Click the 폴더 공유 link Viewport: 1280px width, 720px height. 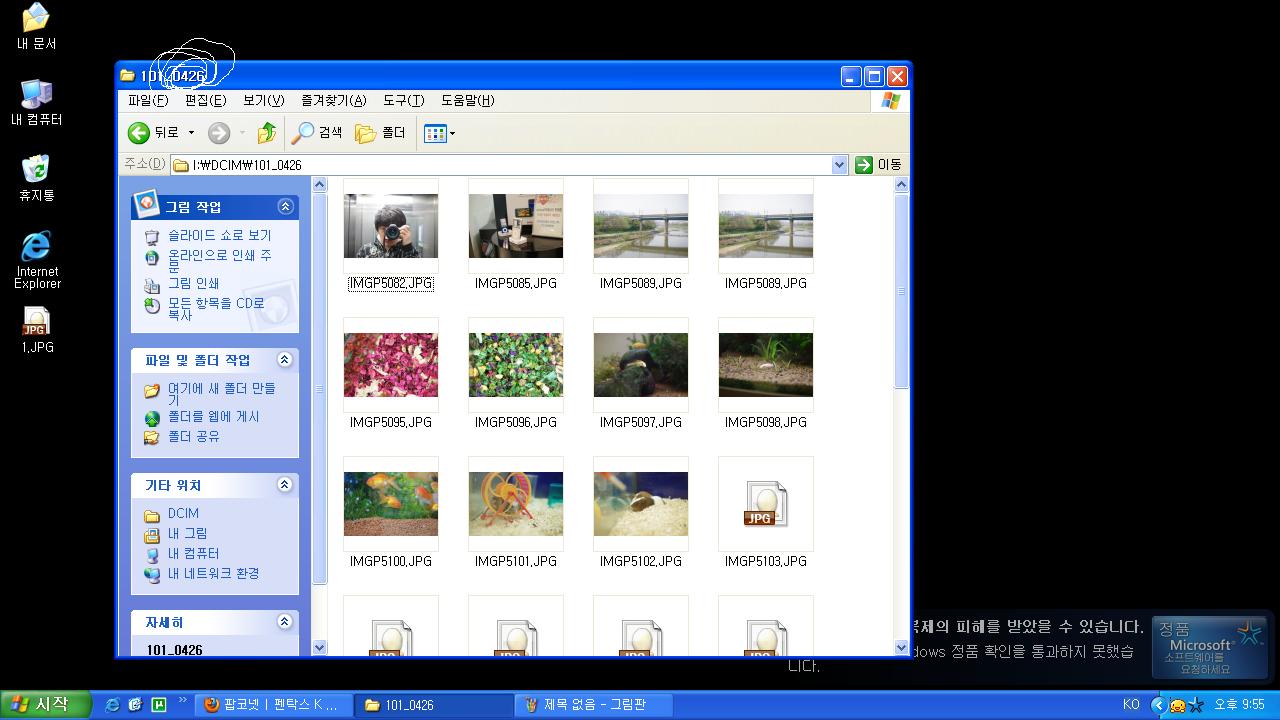(193, 437)
